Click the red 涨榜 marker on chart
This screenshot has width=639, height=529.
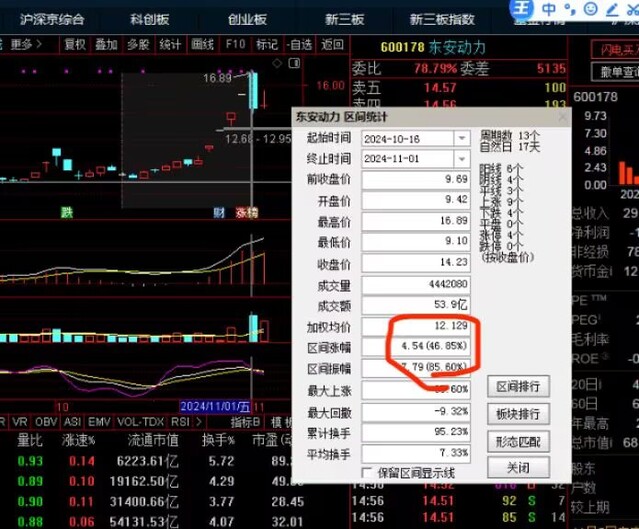click(x=247, y=212)
